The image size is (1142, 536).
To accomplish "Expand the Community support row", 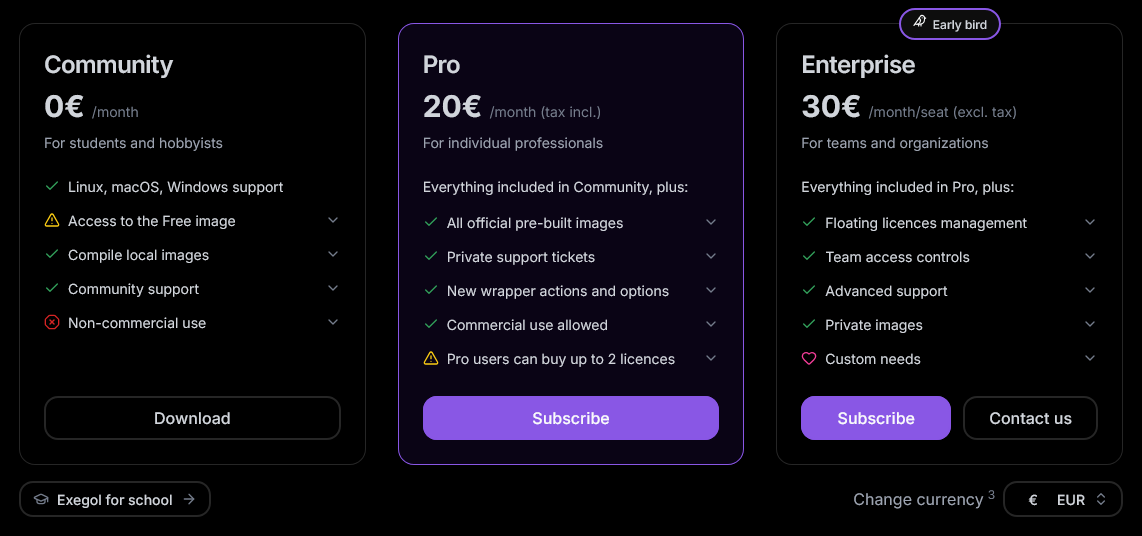I will pos(333,289).
